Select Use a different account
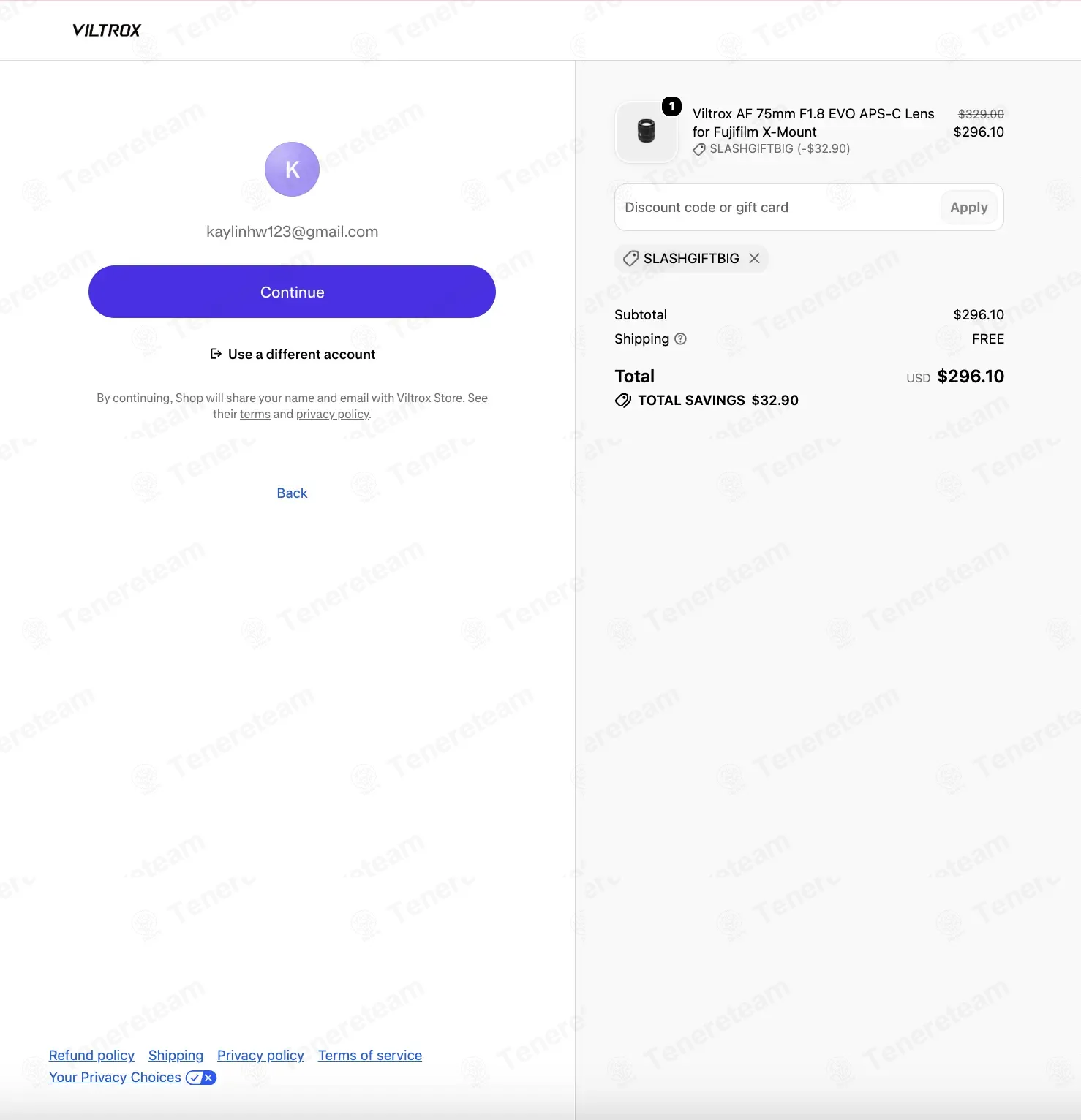The height and width of the screenshot is (1120, 1081). click(301, 355)
